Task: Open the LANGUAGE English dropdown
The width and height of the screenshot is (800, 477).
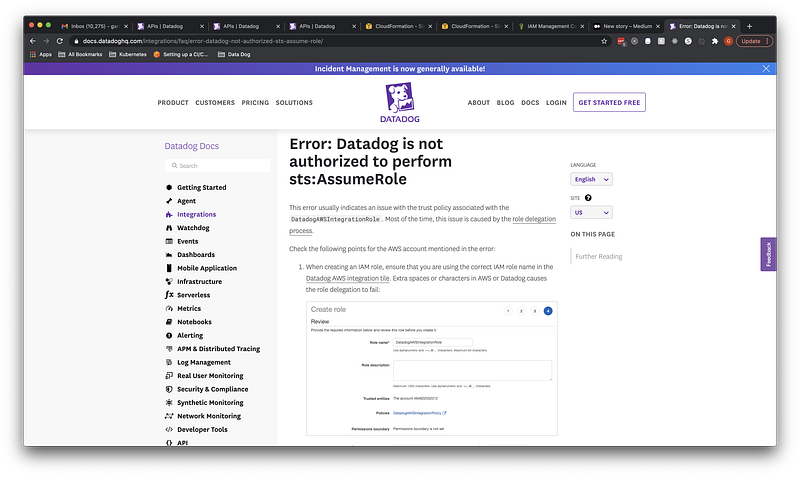Action: [x=591, y=179]
